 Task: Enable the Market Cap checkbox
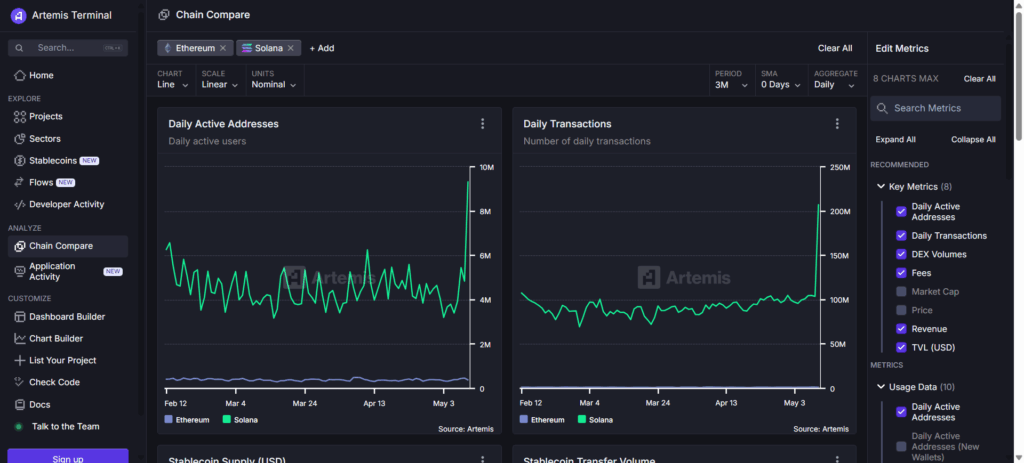(x=901, y=292)
